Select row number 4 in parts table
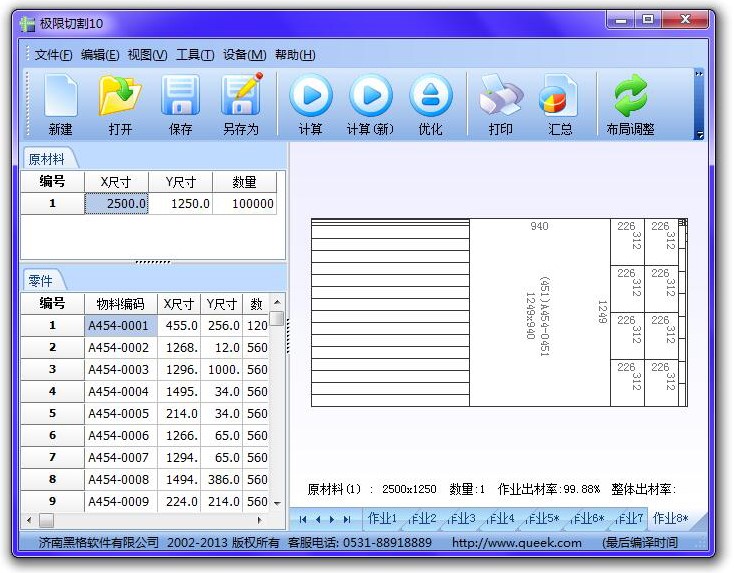The image size is (734, 573). click(52, 391)
